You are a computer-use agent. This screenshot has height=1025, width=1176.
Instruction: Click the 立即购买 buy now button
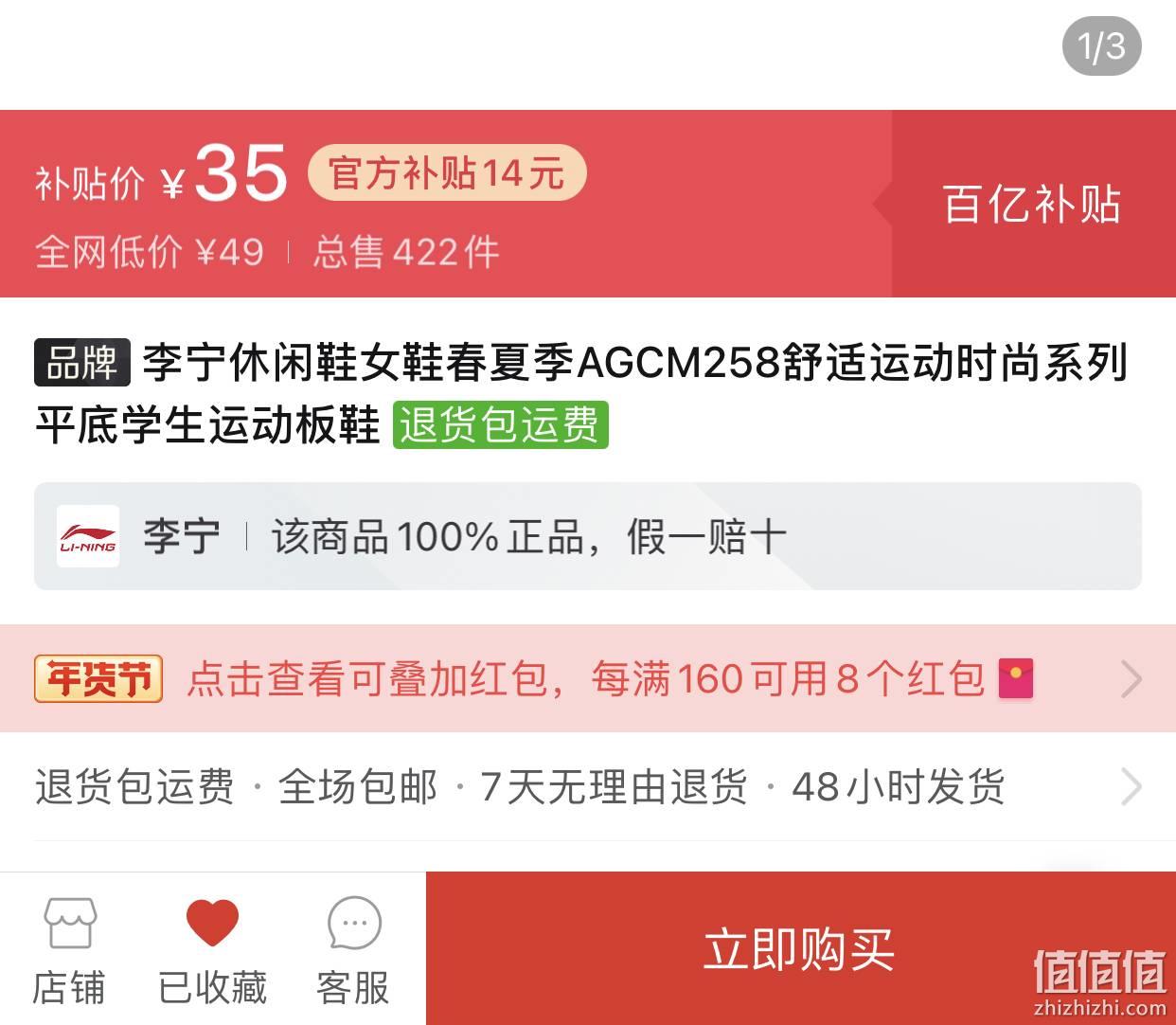[800, 948]
